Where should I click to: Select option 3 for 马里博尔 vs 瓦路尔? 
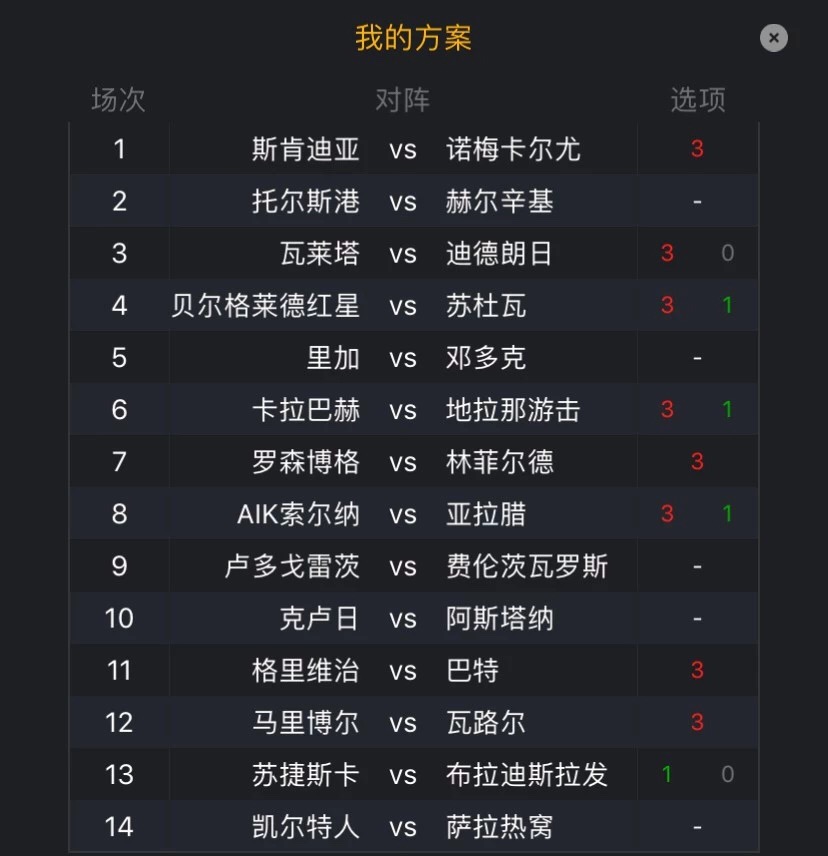(x=697, y=723)
